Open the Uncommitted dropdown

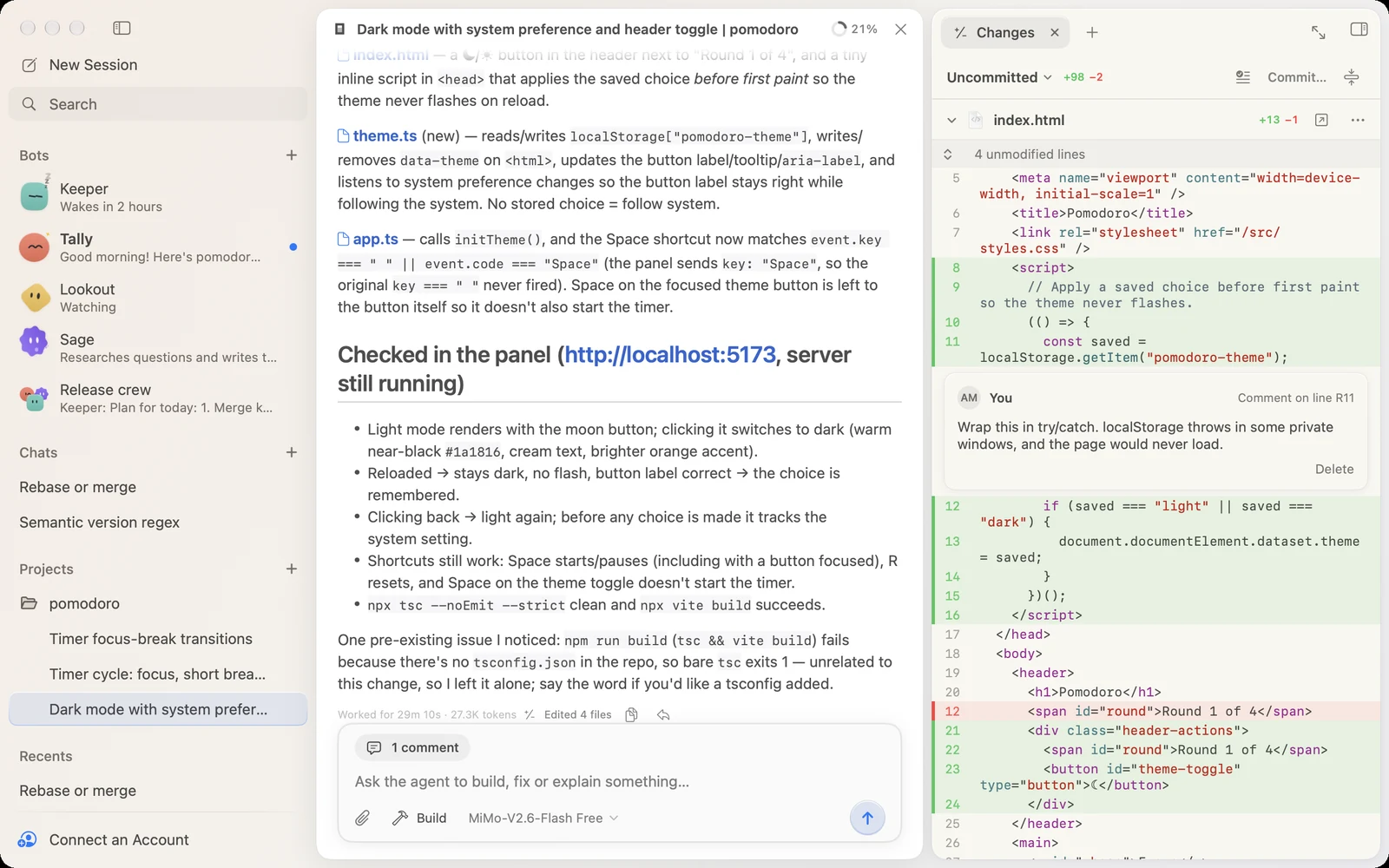[999, 77]
